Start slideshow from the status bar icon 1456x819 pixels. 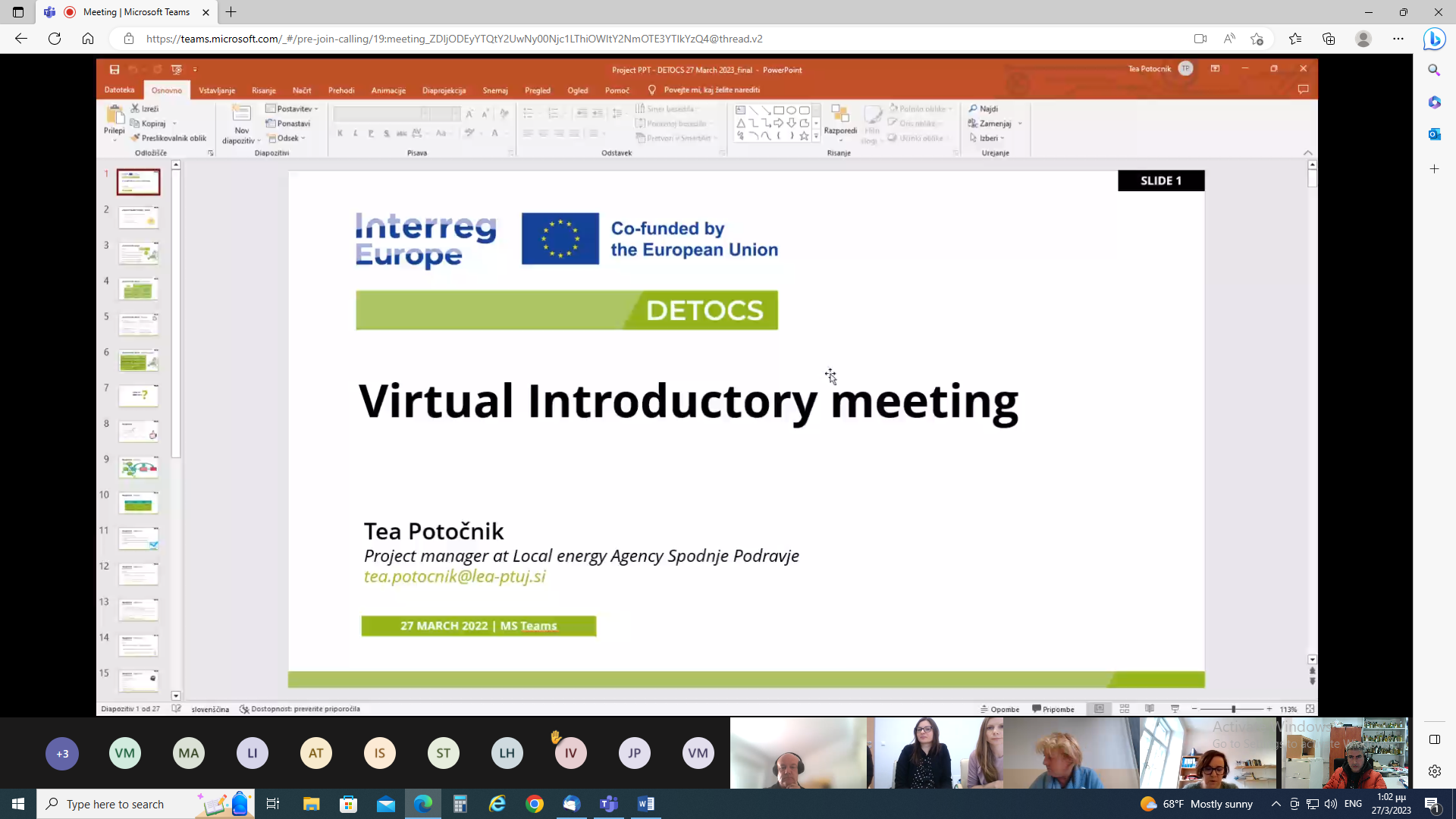coord(1175,709)
